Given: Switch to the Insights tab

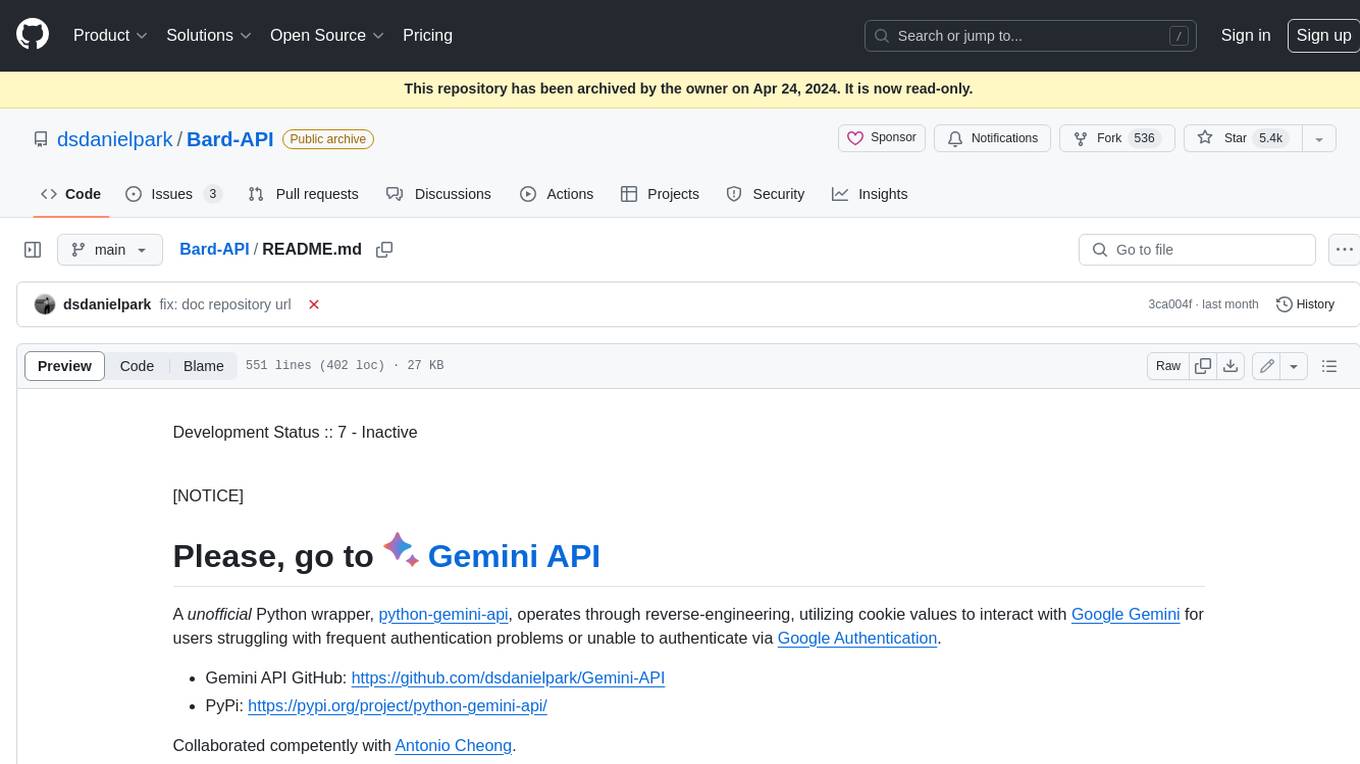Looking at the screenshot, I should point(869,194).
